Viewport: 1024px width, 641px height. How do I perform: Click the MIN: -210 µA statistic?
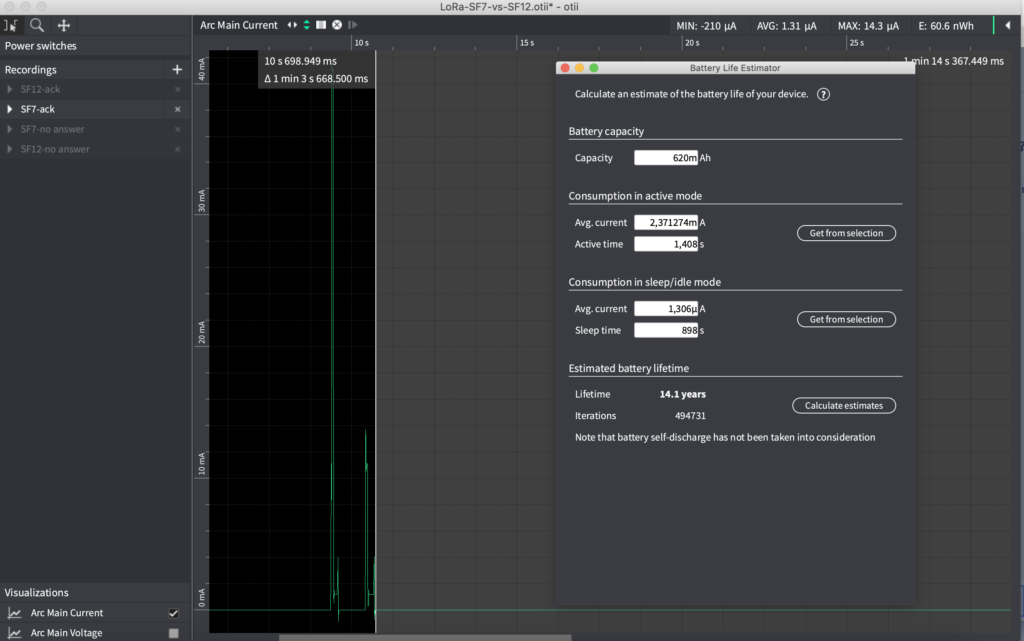pos(706,26)
